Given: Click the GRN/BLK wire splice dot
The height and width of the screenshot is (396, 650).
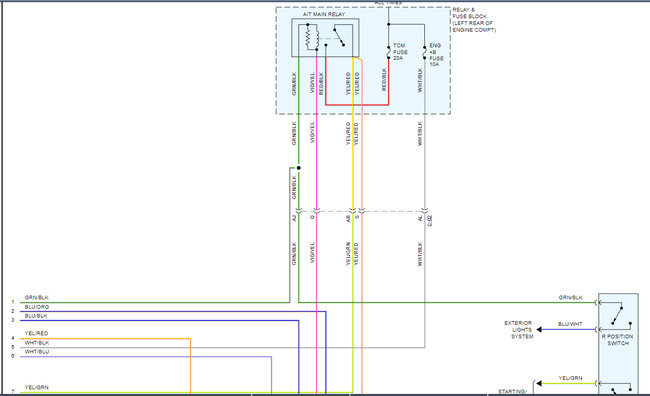Looking at the screenshot, I should coord(298,168).
